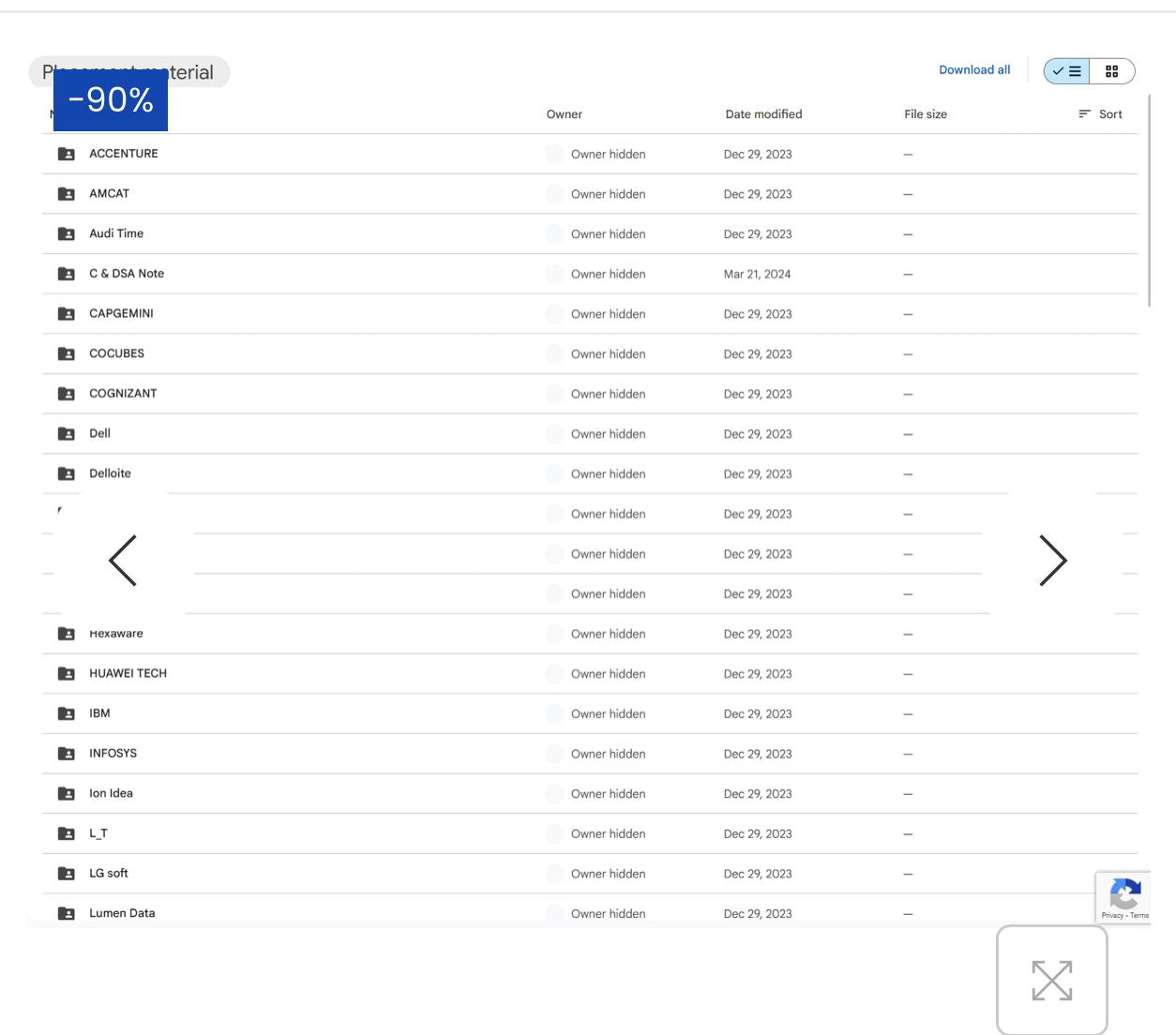This screenshot has width=1176, height=1035.
Task: Click the File size column header
Action: point(926,114)
